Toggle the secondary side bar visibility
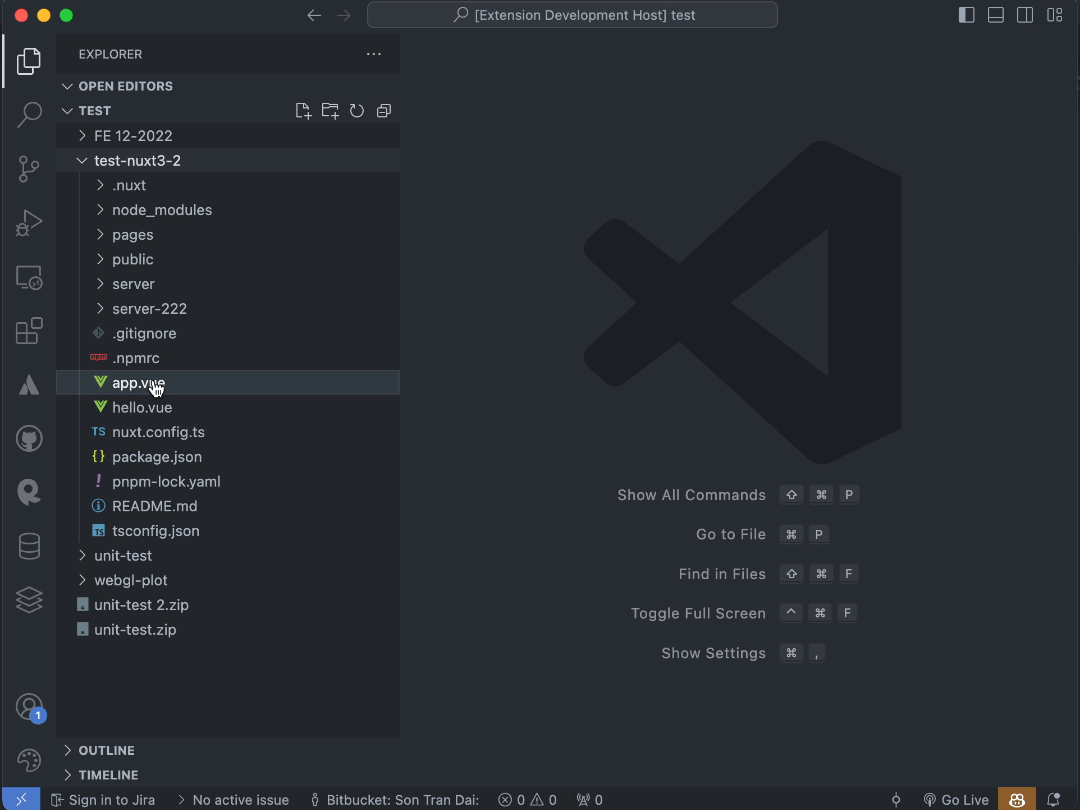 (x=1025, y=15)
